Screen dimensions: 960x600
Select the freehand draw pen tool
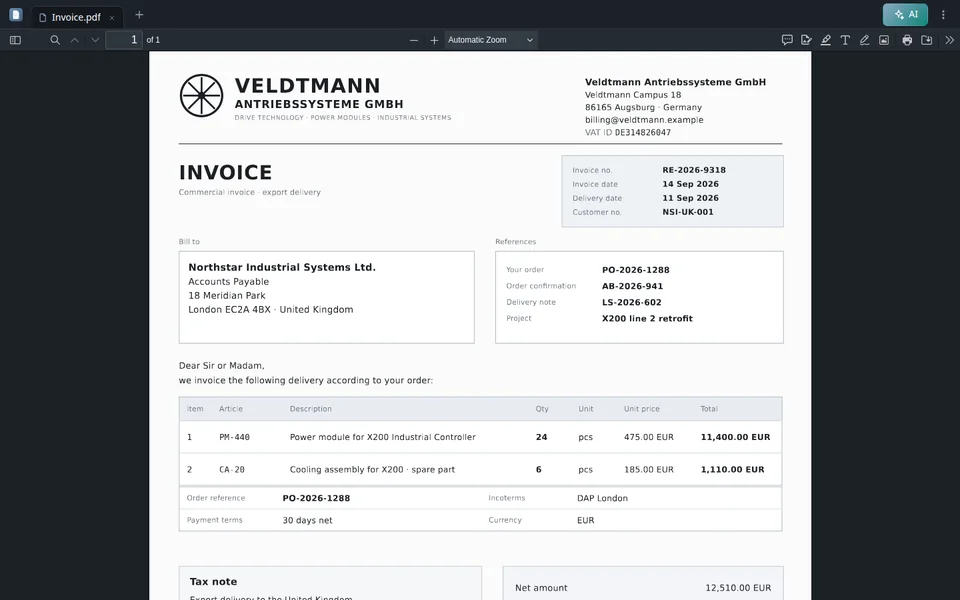click(864, 40)
